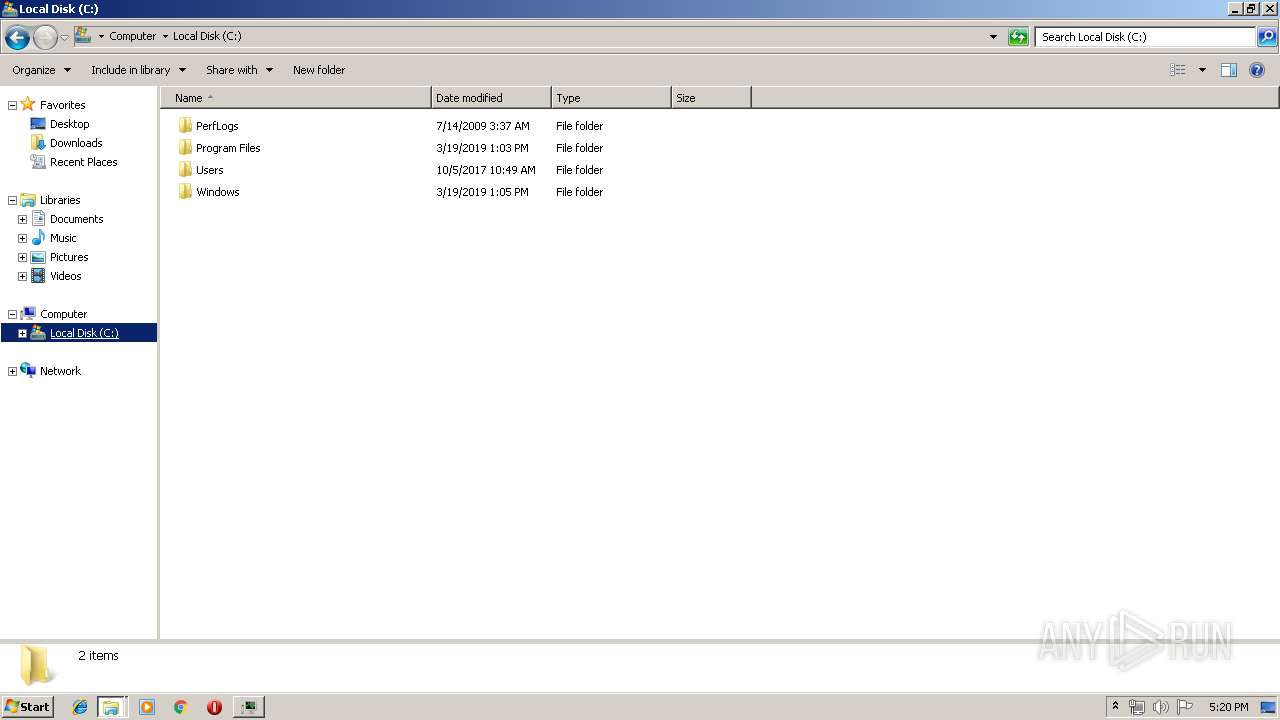Open Downloads in Favorites
The width and height of the screenshot is (1280, 720).
(x=76, y=143)
